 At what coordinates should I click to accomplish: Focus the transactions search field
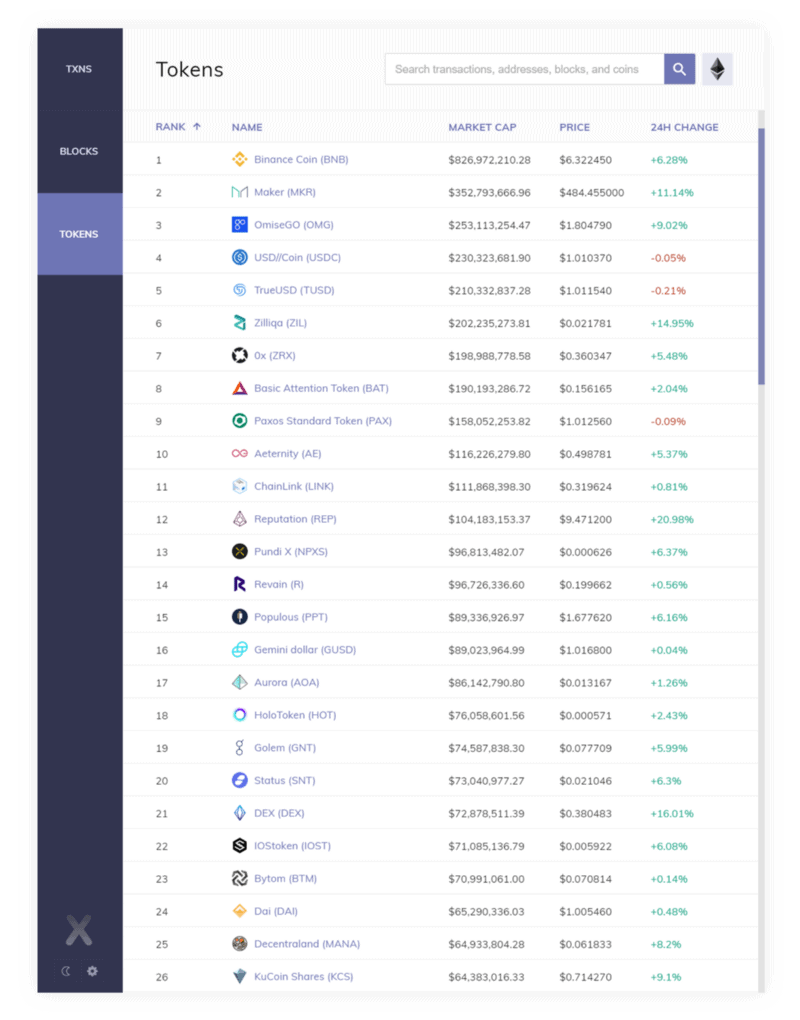524,69
